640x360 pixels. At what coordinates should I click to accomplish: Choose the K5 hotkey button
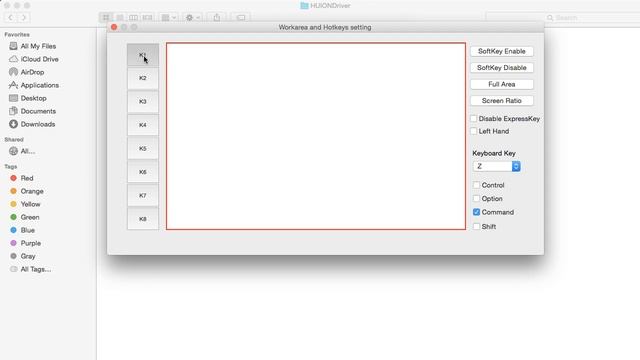142,149
